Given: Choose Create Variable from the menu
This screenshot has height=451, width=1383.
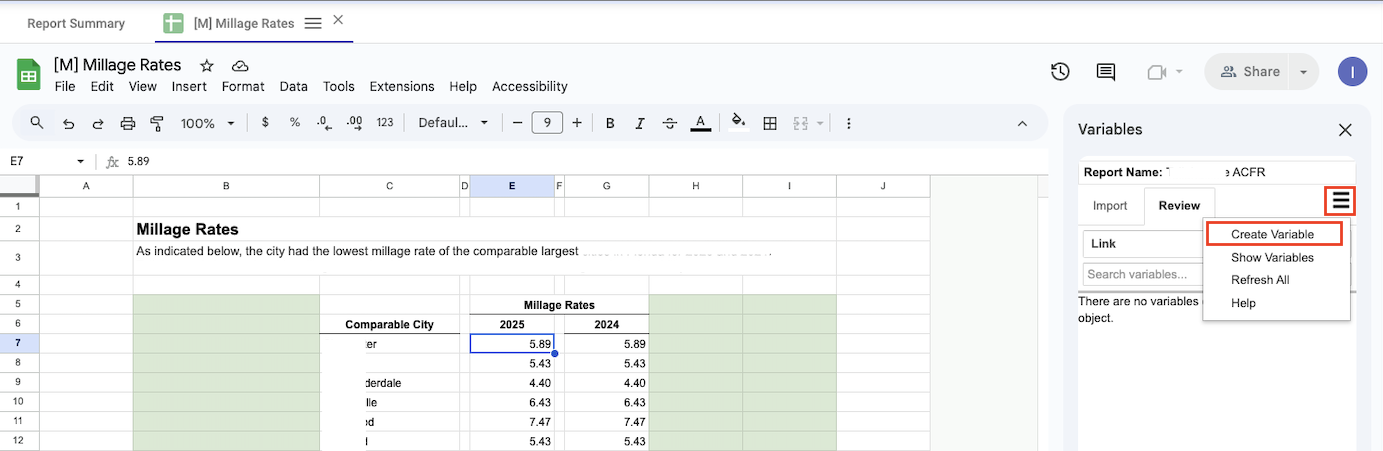Looking at the screenshot, I should 1273,234.
